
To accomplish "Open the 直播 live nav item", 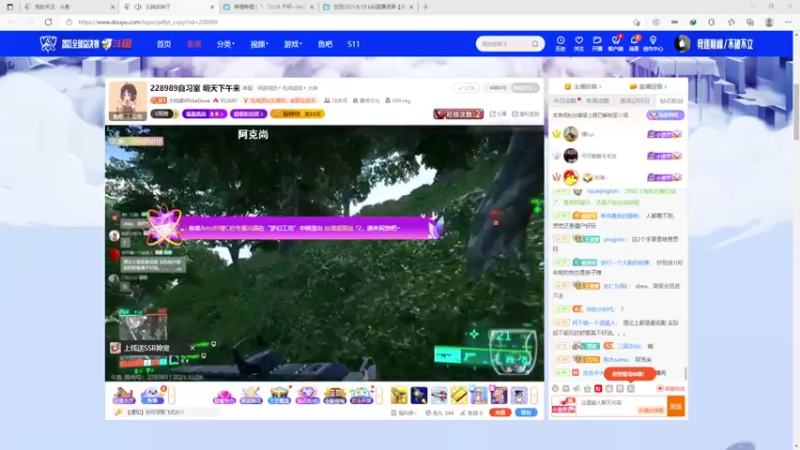I will click(x=194, y=44).
